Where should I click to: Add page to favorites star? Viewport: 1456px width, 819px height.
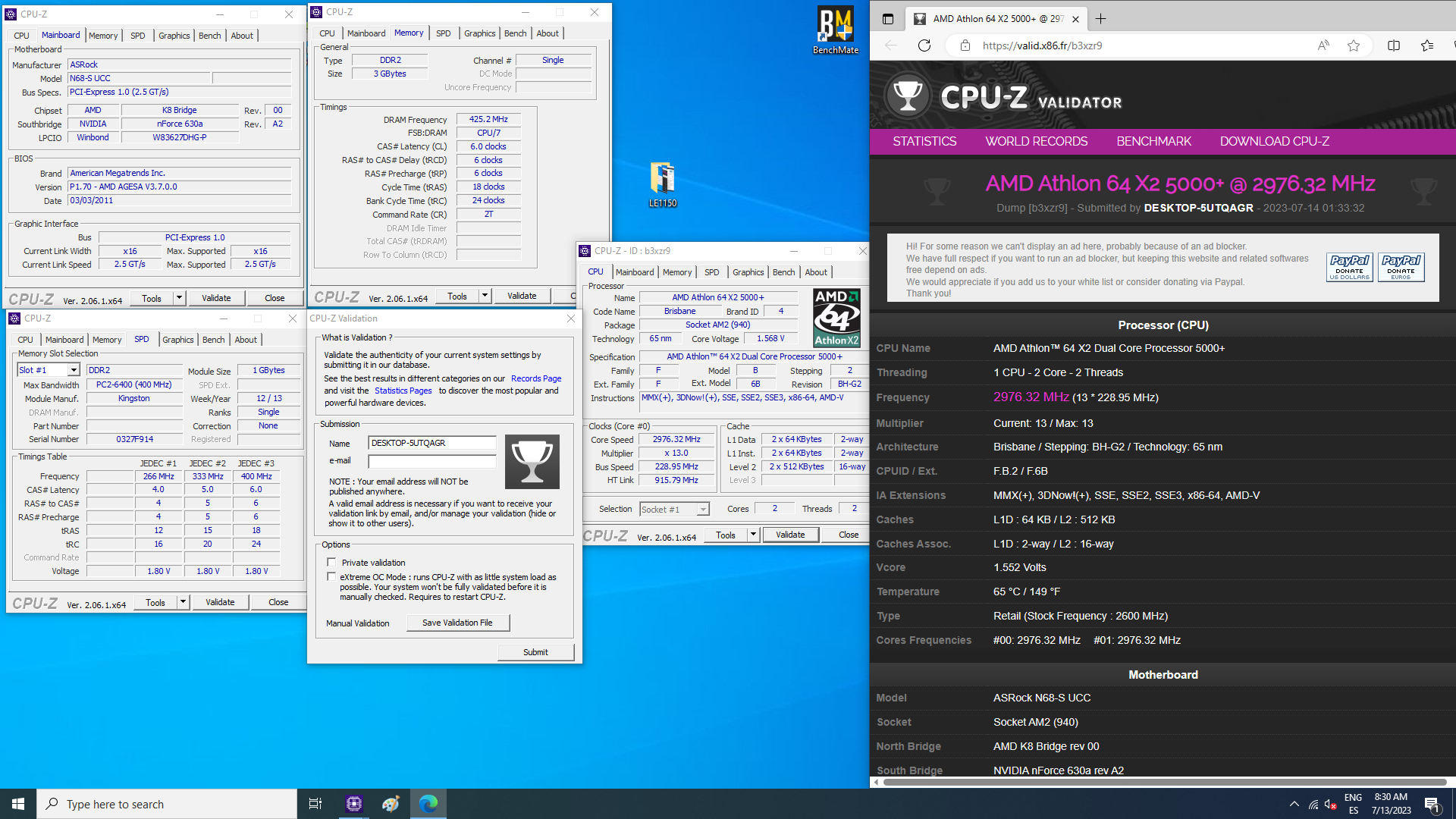[1354, 45]
